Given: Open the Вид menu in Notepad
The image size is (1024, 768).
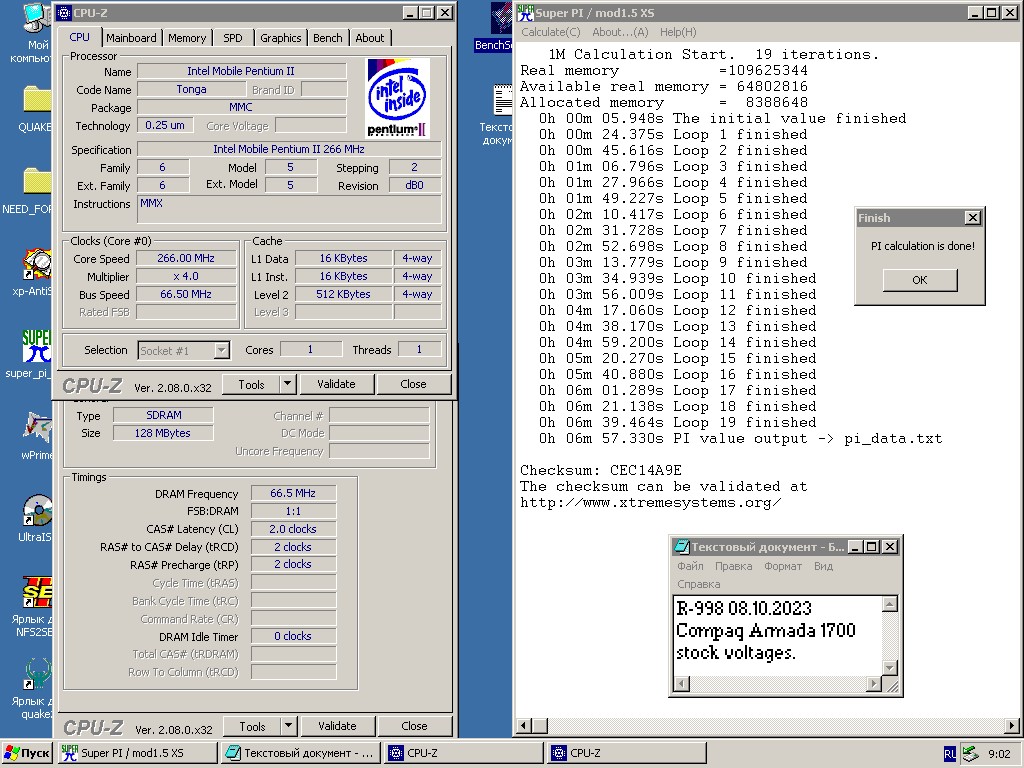Looking at the screenshot, I should tap(824, 566).
